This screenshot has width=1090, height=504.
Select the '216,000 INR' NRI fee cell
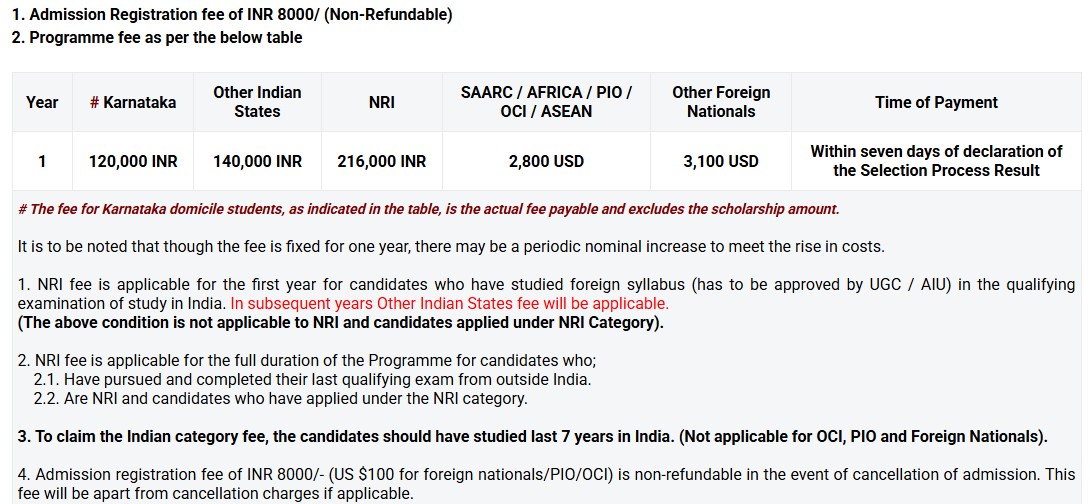382,161
